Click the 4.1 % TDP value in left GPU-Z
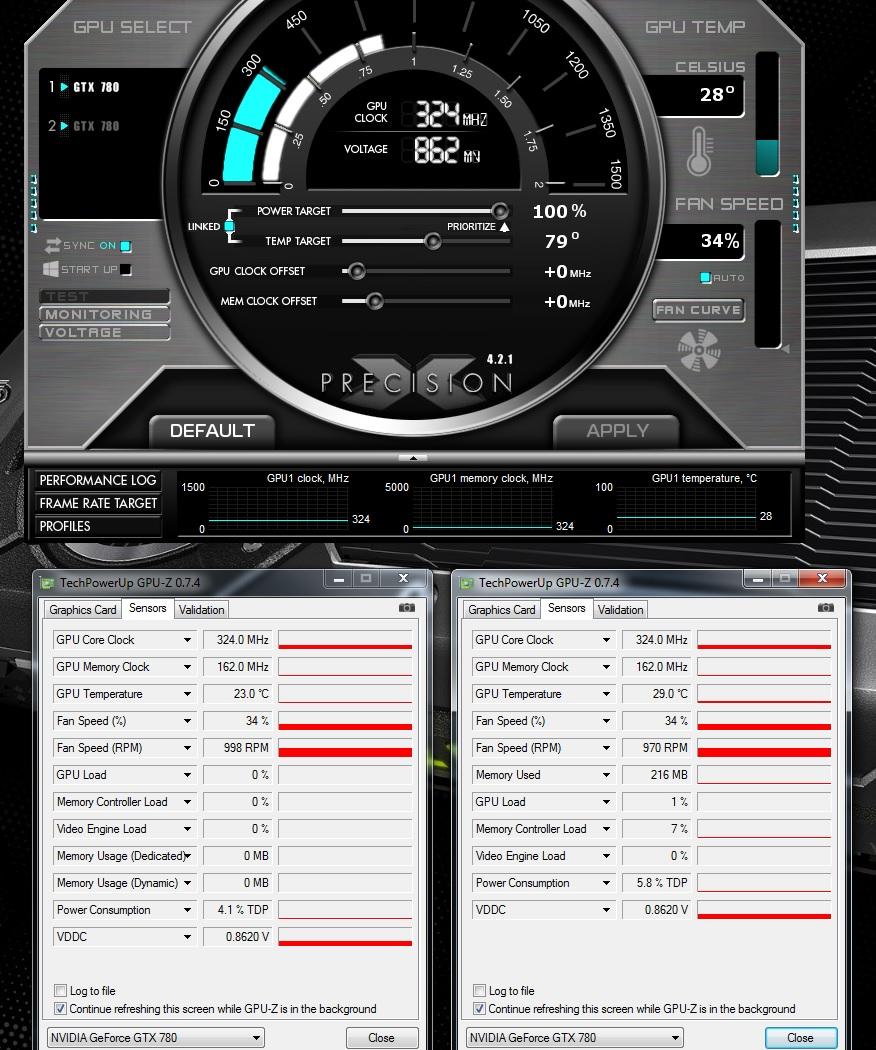 click(x=239, y=910)
